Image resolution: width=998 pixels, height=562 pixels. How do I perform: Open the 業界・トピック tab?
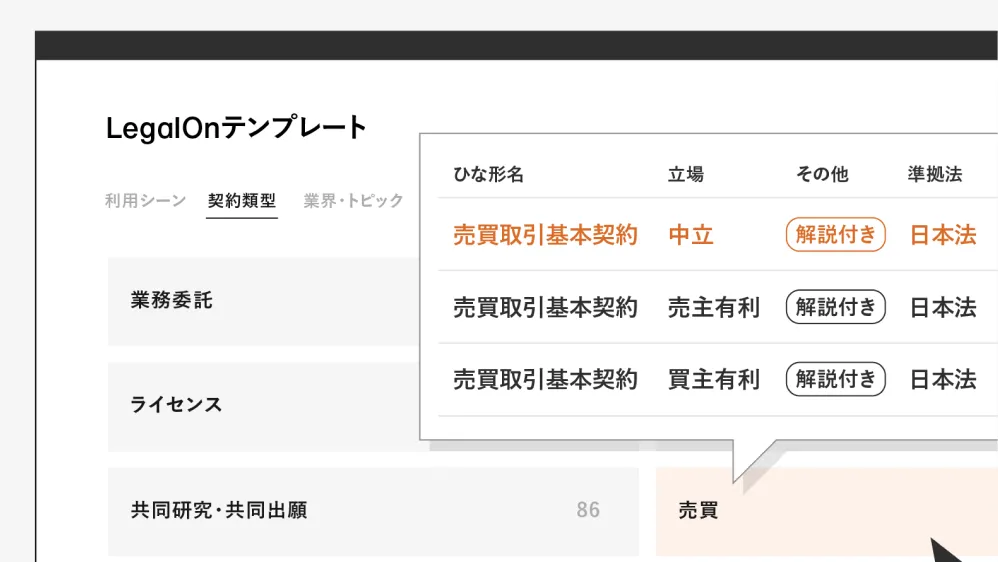tap(353, 201)
